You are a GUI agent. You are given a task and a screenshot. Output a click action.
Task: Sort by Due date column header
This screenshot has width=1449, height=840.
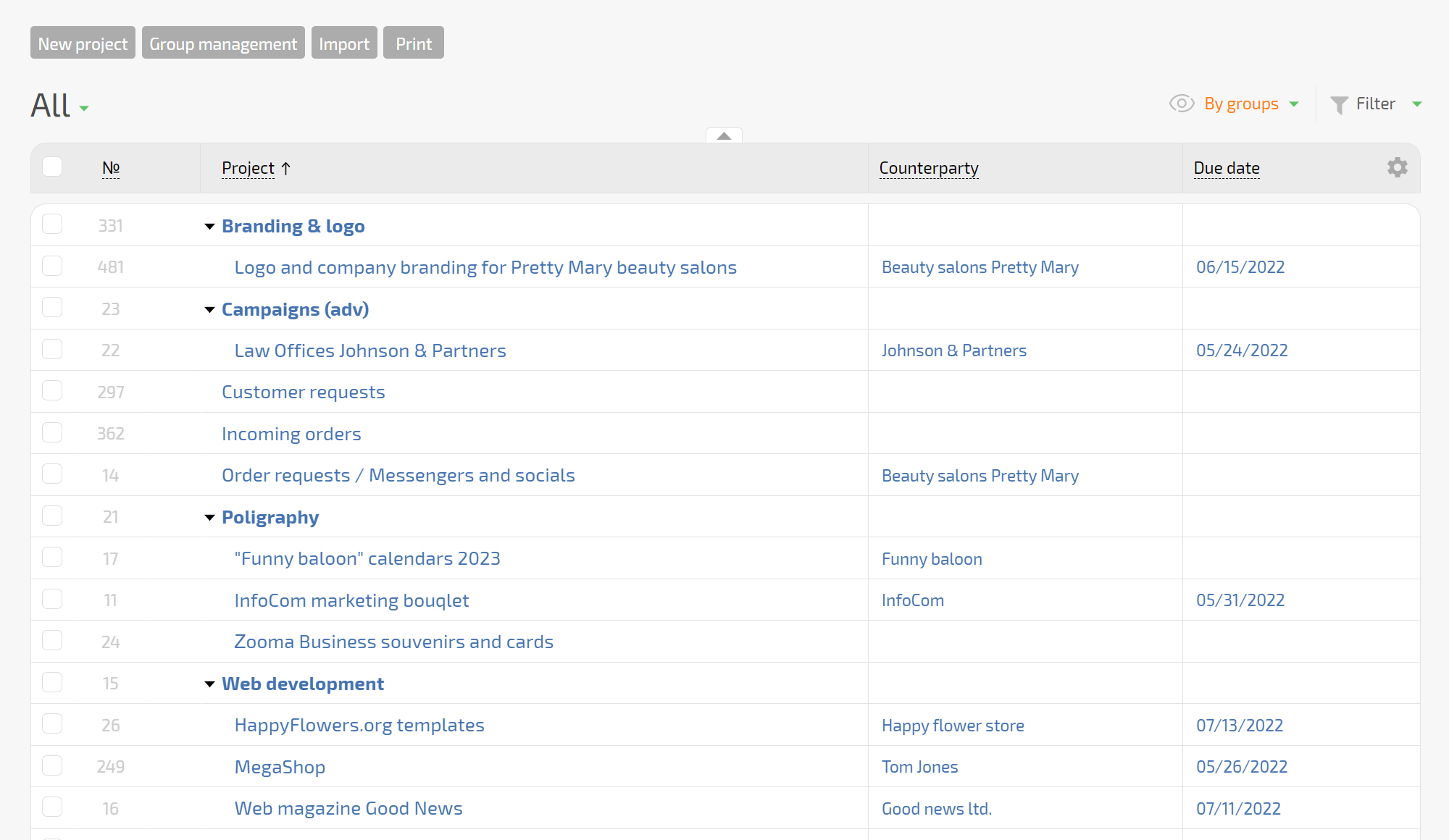tap(1226, 168)
